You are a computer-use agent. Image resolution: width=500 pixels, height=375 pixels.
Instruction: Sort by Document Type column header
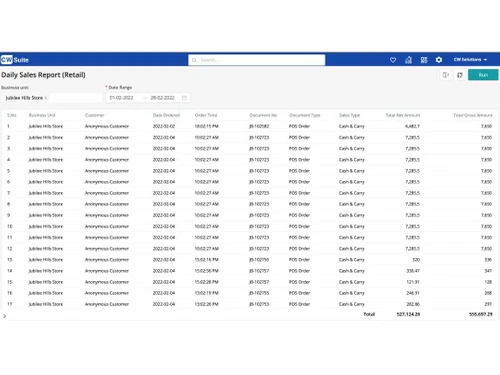pyautogui.click(x=305, y=115)
